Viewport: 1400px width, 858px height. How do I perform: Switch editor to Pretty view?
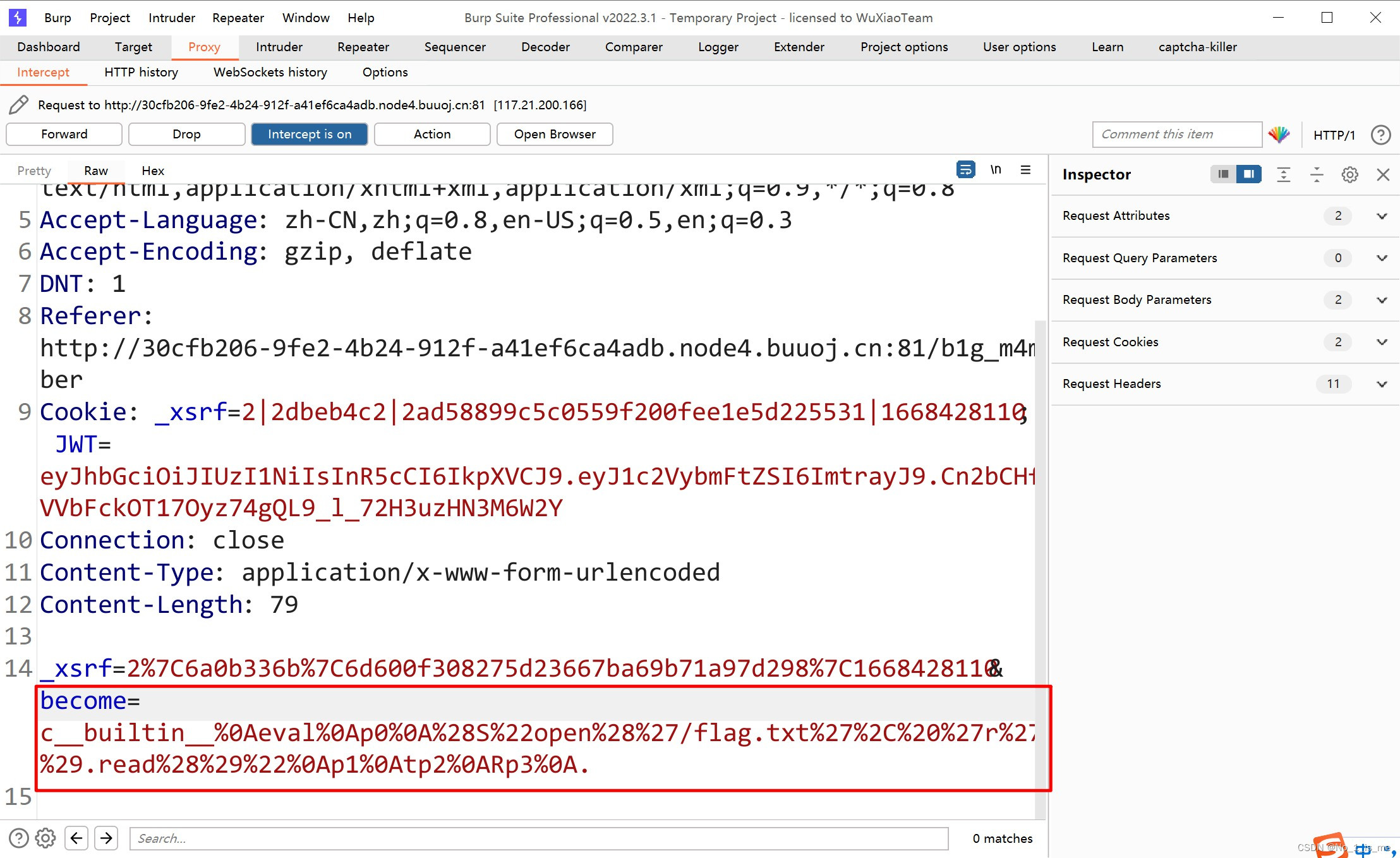point(34,171)
